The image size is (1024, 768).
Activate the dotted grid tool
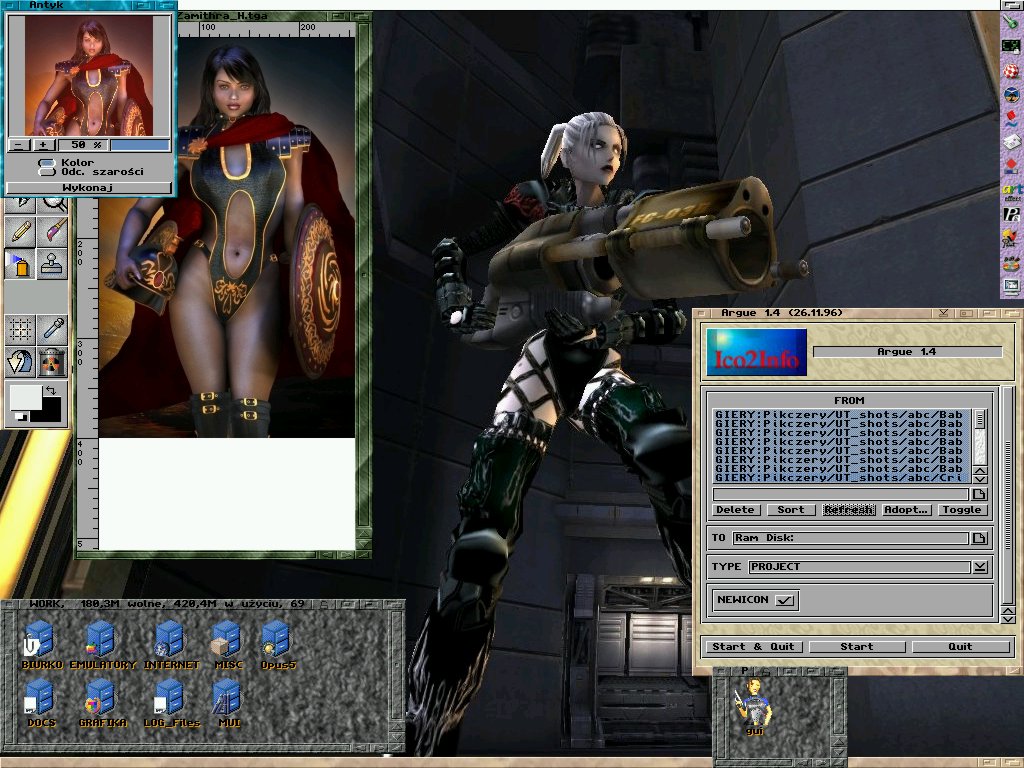(20, 330)
